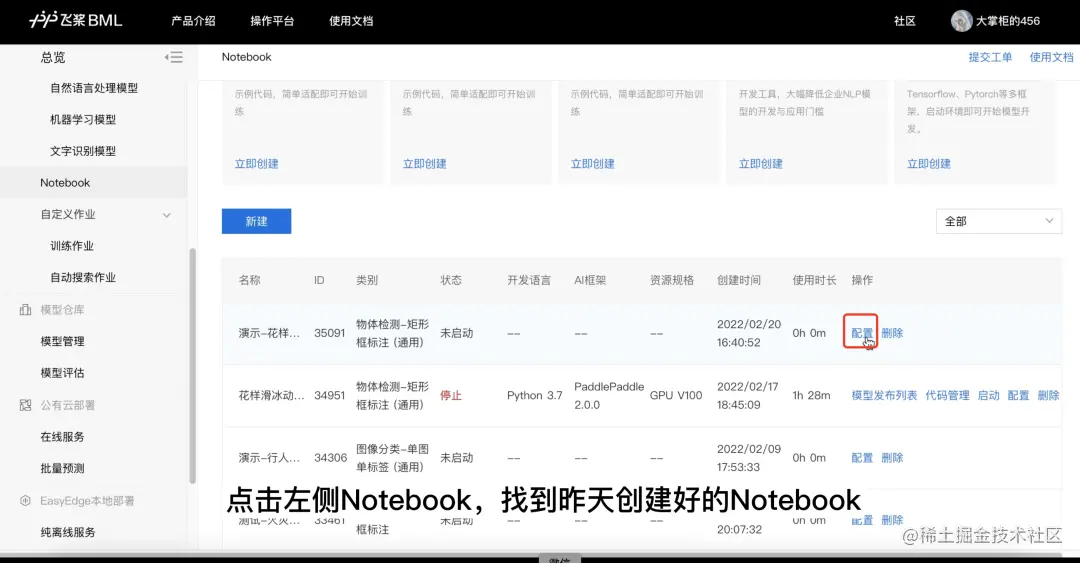
Task: Click 配置 for notebook 34306
Action: (x=862, y=458)
